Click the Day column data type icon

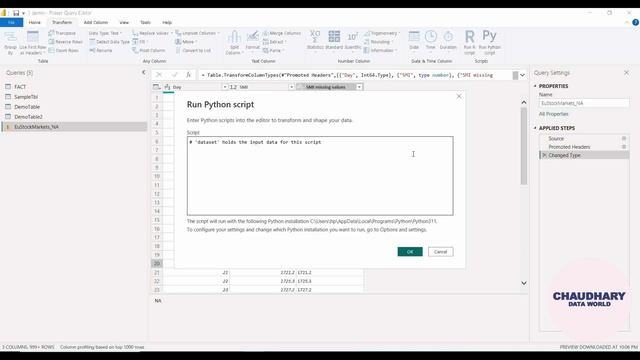click(167, 87)
